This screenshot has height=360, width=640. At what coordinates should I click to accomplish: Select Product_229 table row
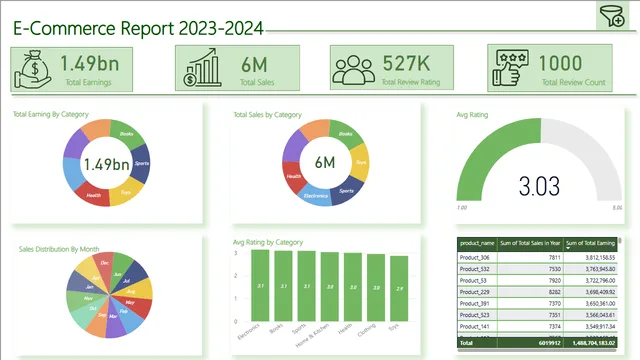(537, 292)
